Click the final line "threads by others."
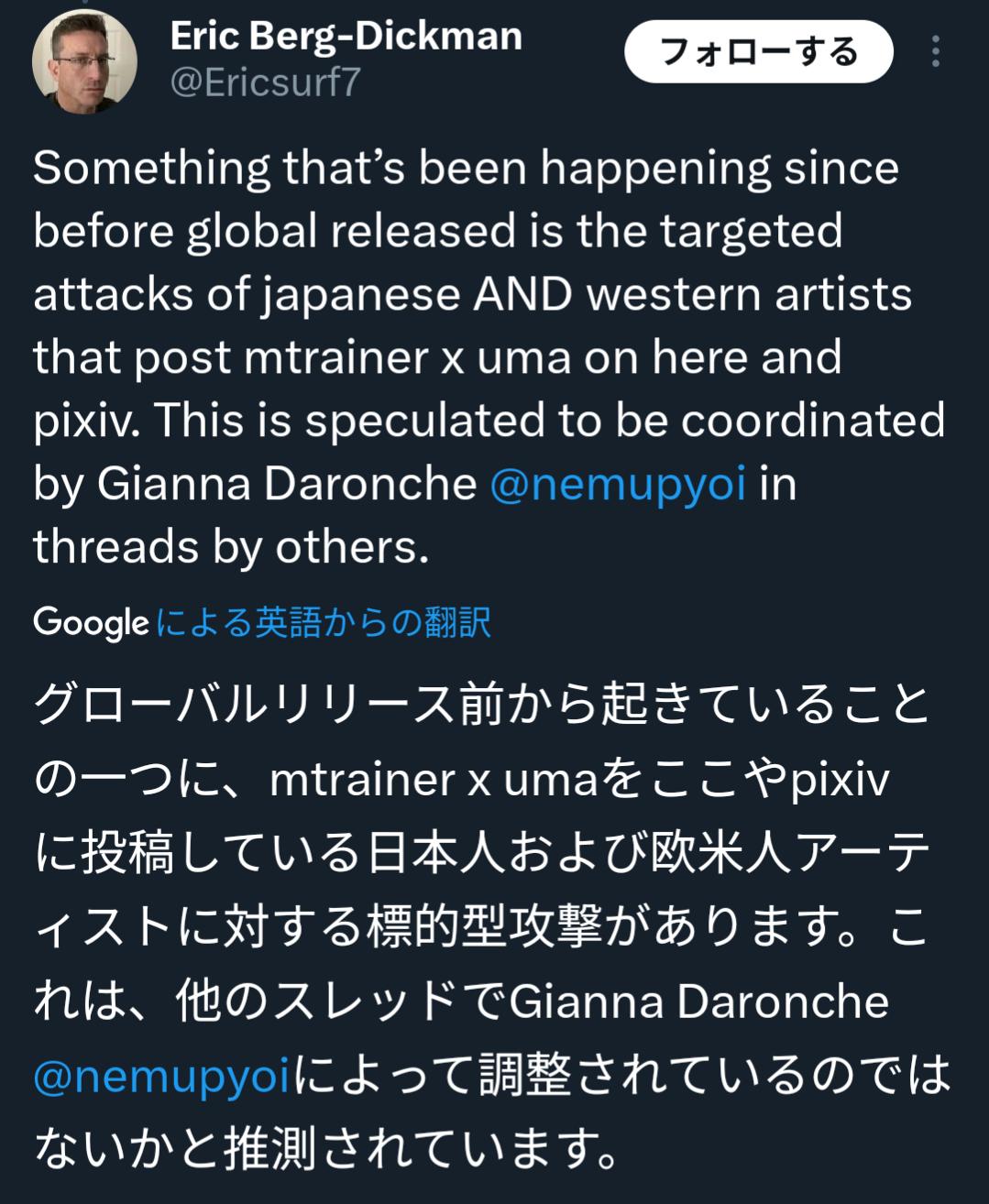 [x=231, y=547]
